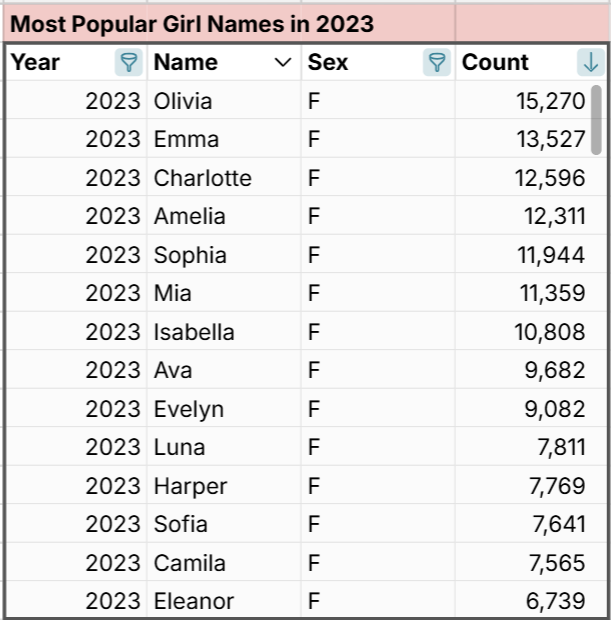Screen dimensions: 611x620
Task: Click the filter icon in Sex header
Action: tap(437, 63)
